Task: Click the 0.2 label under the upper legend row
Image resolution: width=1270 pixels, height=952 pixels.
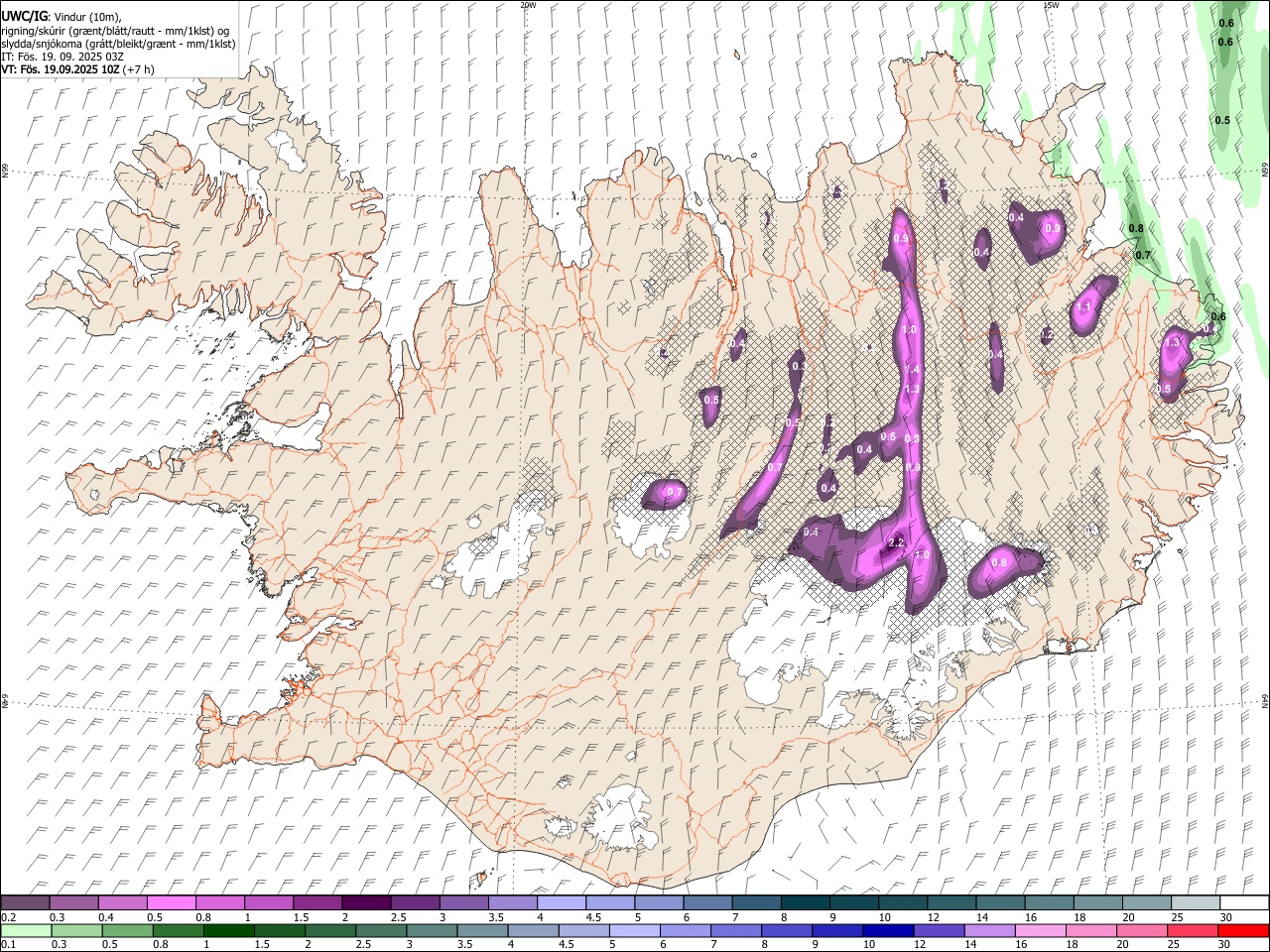Action: tap(8, 917)
